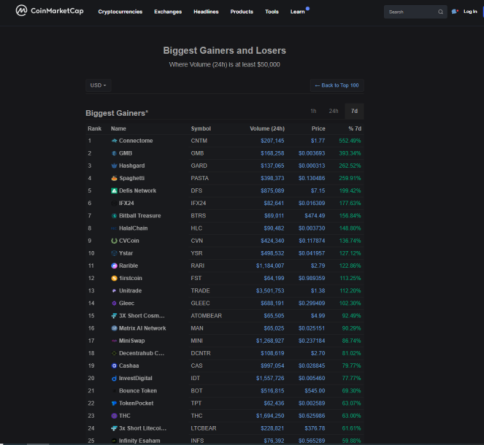Click the Cashaa coin icon
Screen dimensions: 484x445
coord(114,366)
